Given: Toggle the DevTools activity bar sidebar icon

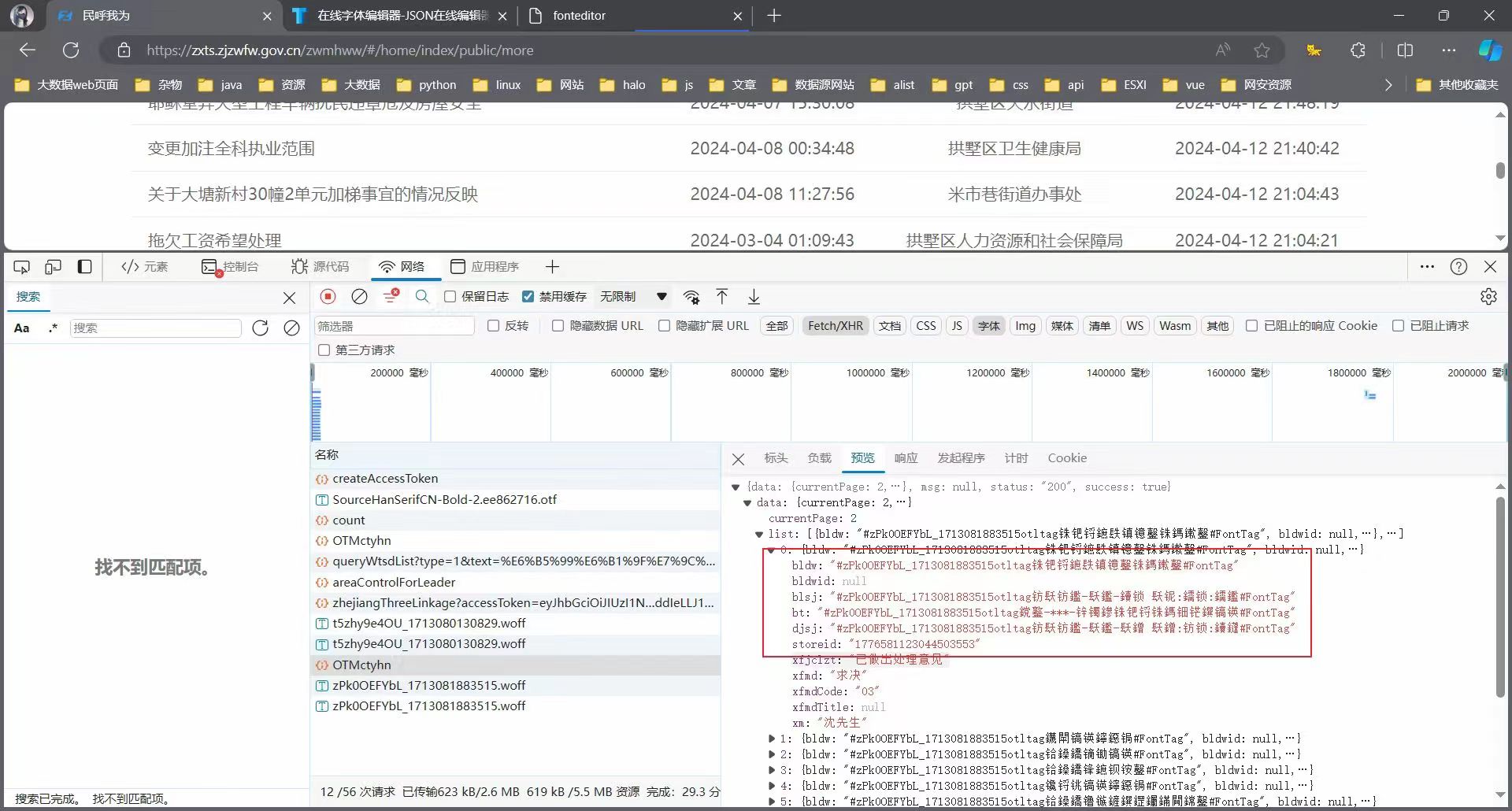Looking at the screenshot, I should click(x=84, y=267).
